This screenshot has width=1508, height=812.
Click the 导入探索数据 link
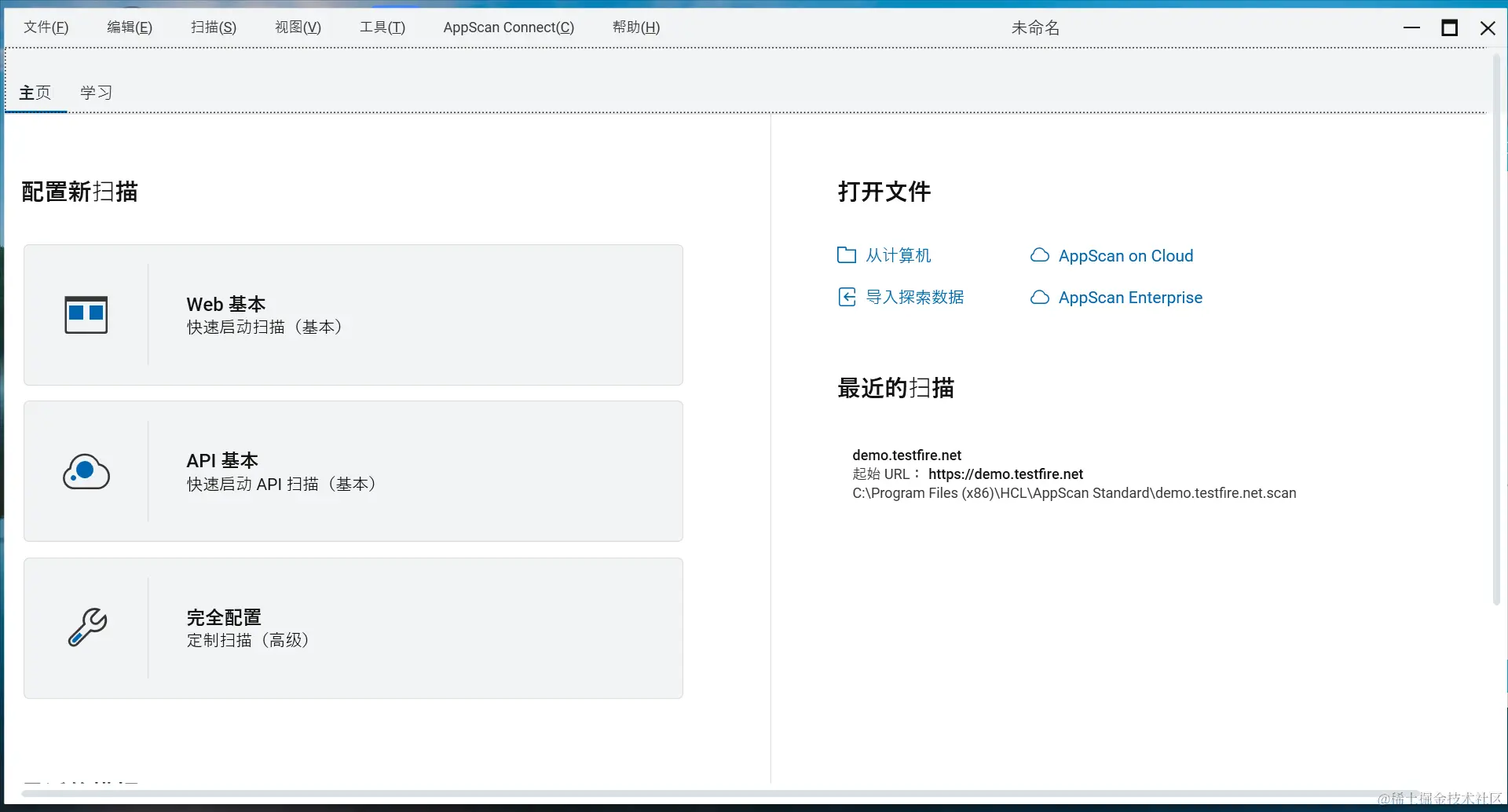point(915,297)
